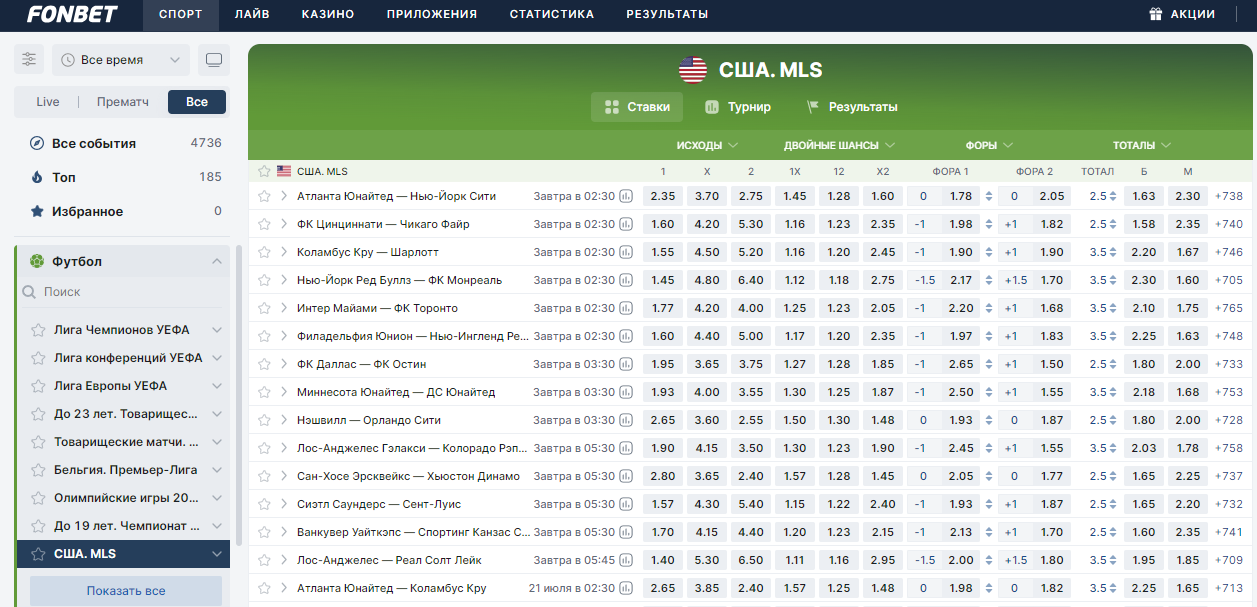
Task: Open statistics icon for Интер Майами — ФК Торонто
Action: coord(626,308)
